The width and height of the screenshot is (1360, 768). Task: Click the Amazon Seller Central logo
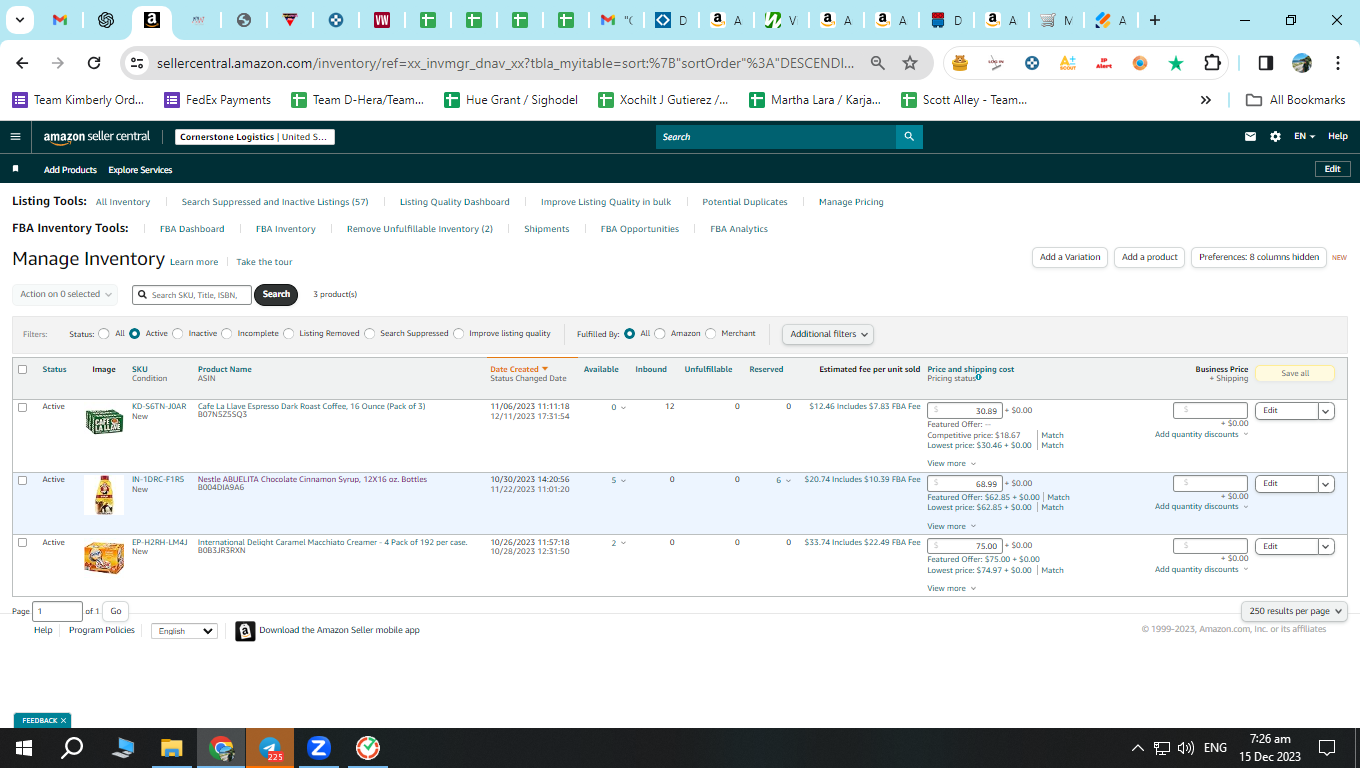tap(97, 137)
